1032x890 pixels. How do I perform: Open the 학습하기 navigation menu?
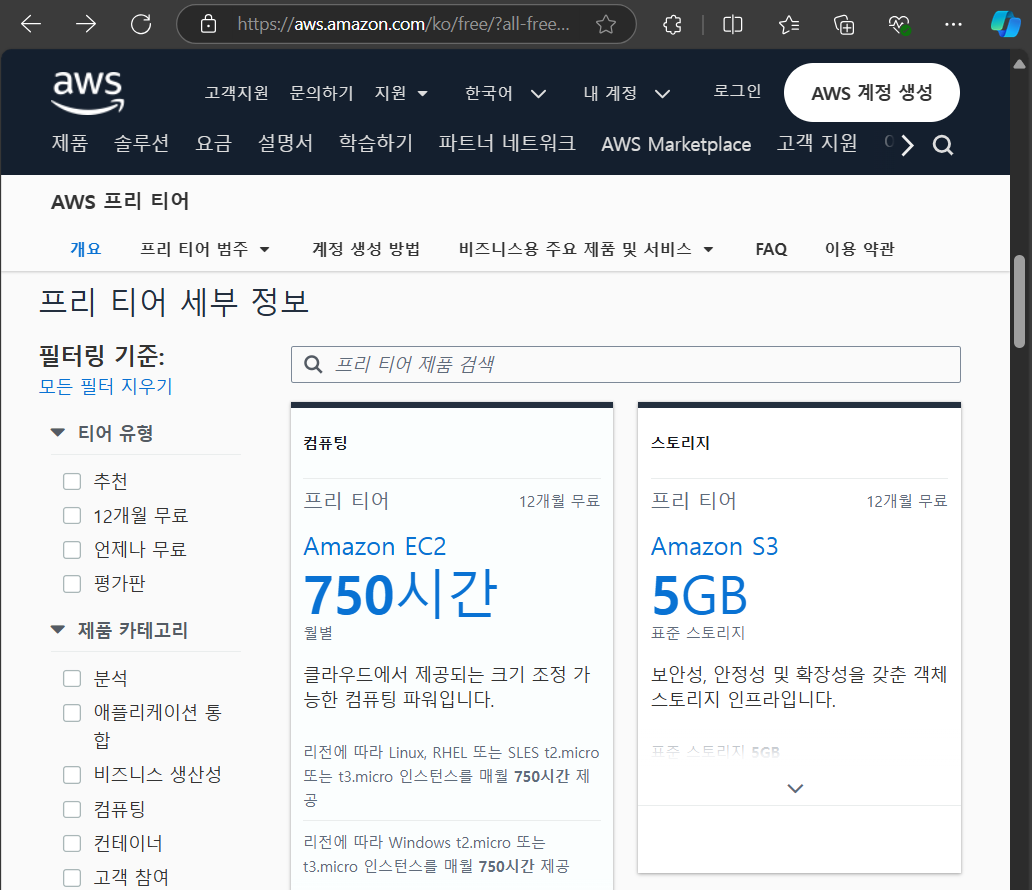[x=375, y=144]
